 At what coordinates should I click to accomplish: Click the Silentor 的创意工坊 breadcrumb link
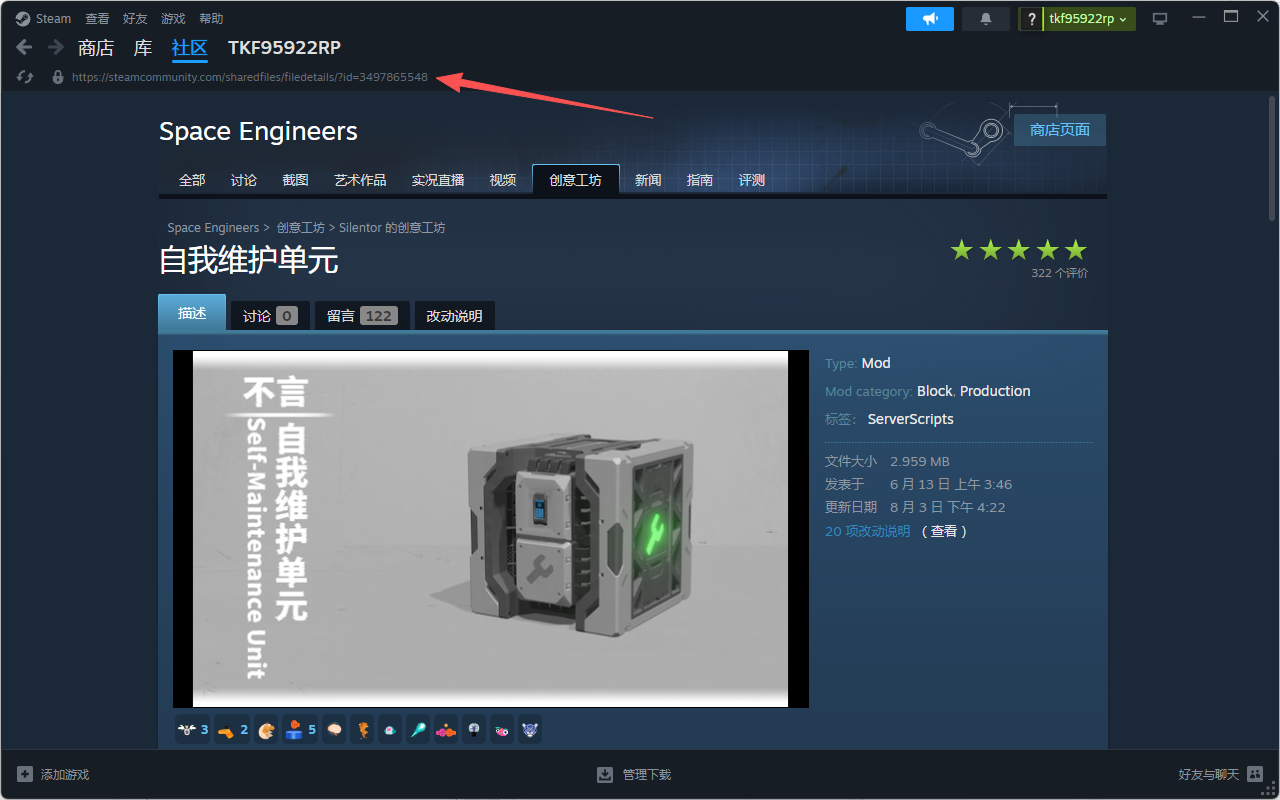pyautogui.click(x=392, y=228)
